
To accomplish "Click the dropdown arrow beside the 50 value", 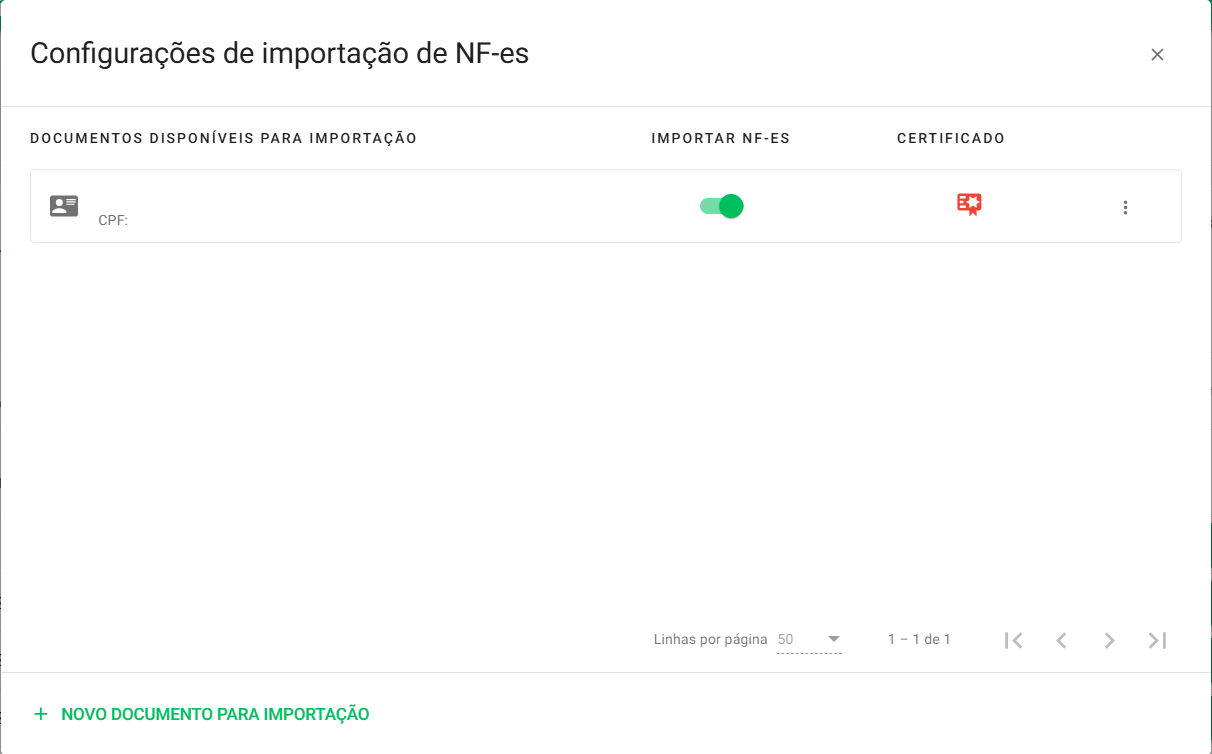I will [833, 639].
